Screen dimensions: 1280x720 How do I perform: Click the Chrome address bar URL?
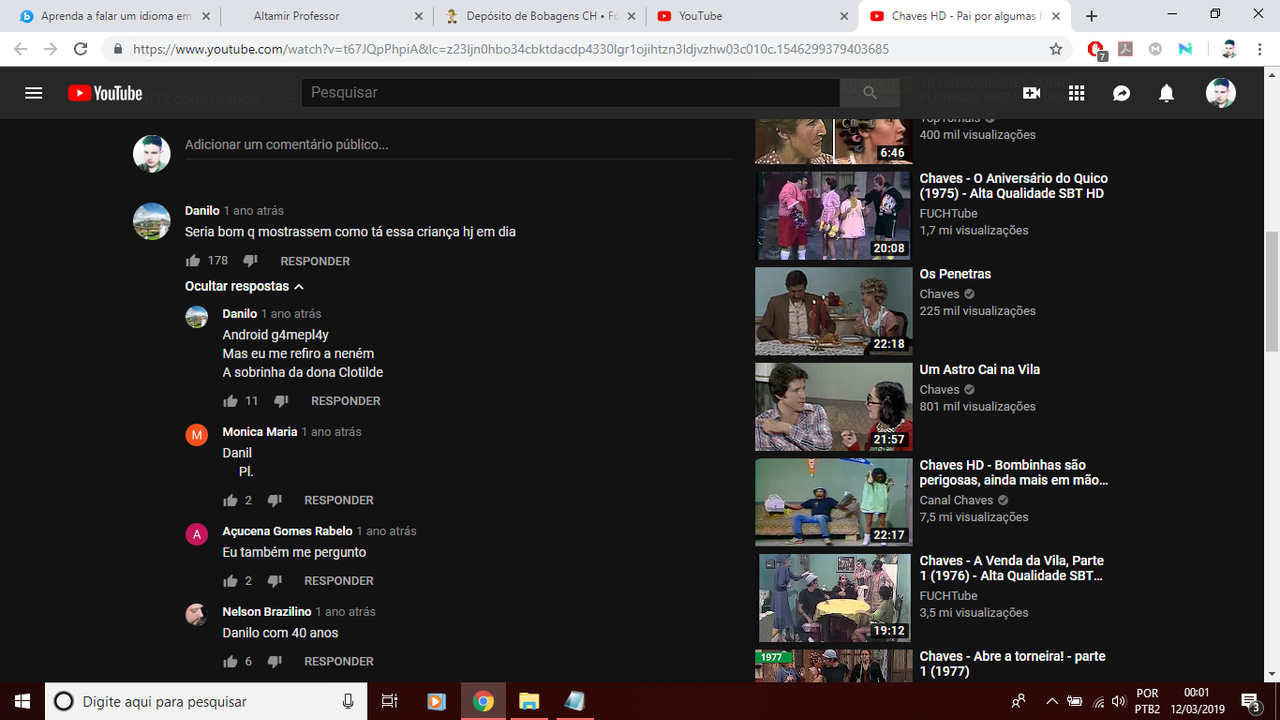pyautogui.click(x=510, y=49)
